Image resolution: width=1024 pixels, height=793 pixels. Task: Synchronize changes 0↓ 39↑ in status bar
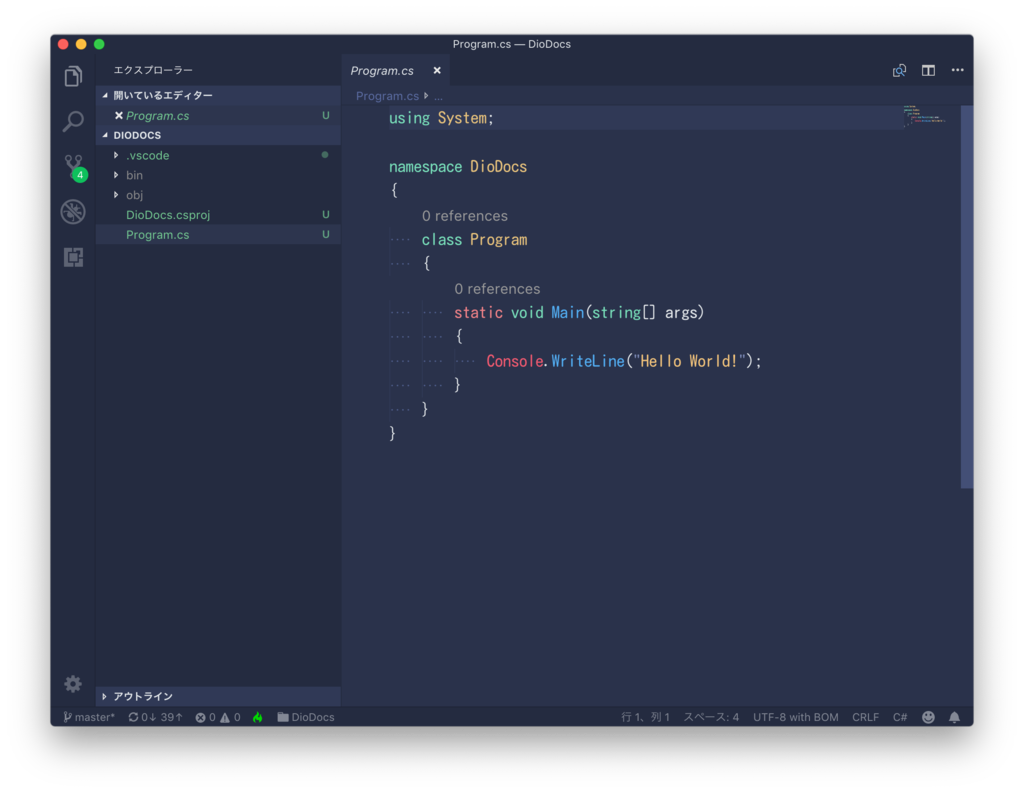click(155, 717)
